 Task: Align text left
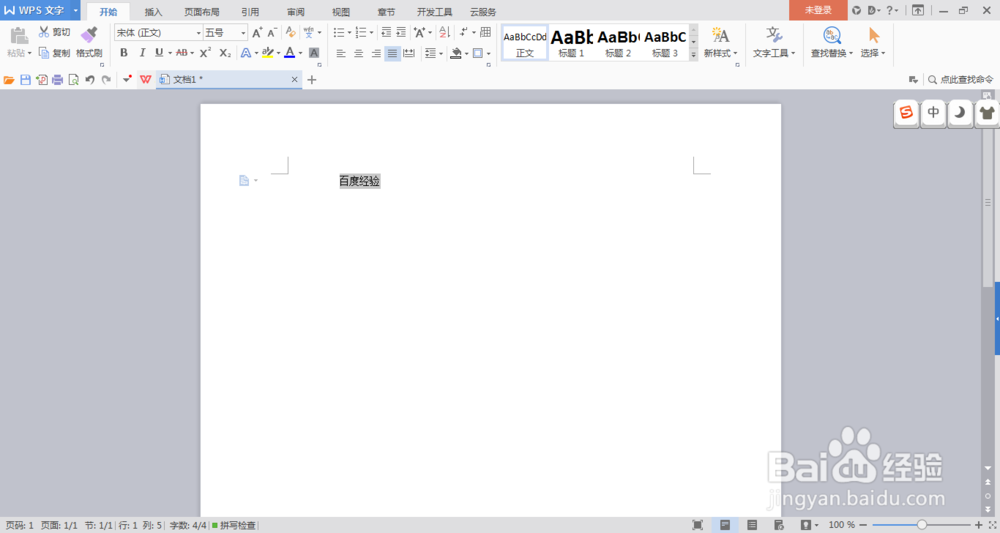pos(341,54)
